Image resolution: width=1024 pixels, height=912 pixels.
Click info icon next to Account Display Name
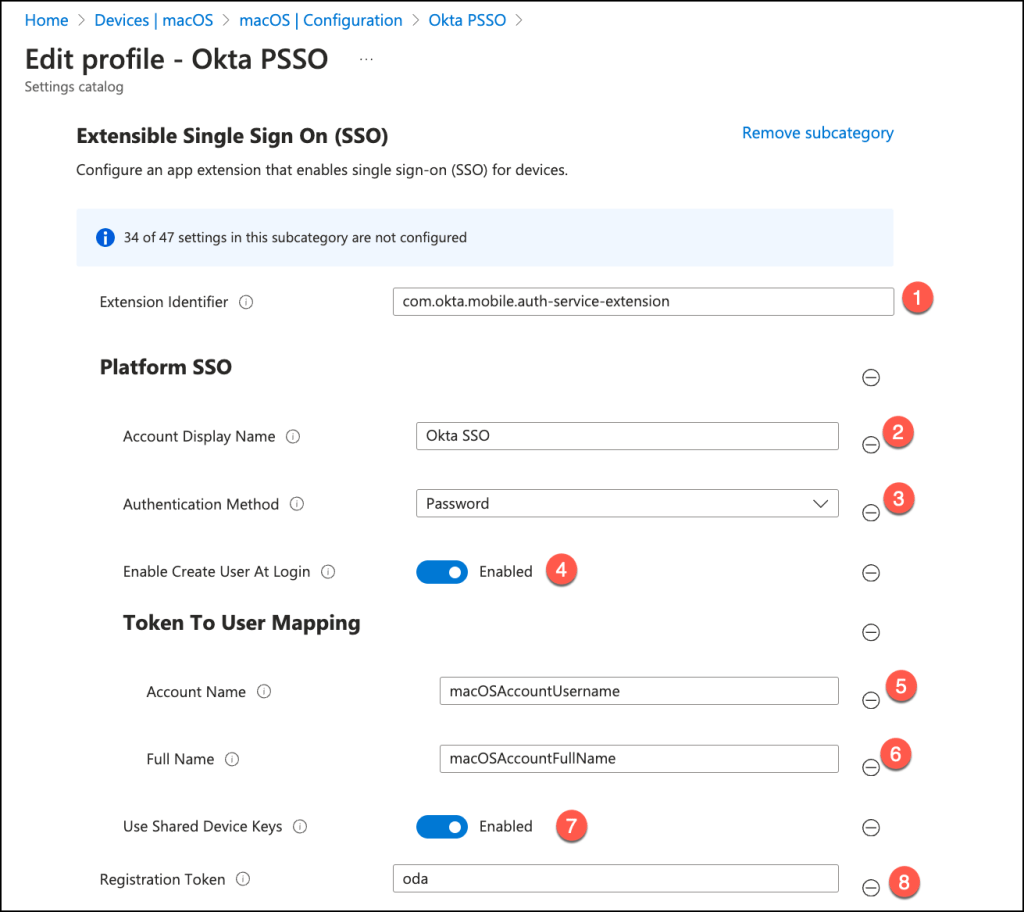[x=293, y=436]
